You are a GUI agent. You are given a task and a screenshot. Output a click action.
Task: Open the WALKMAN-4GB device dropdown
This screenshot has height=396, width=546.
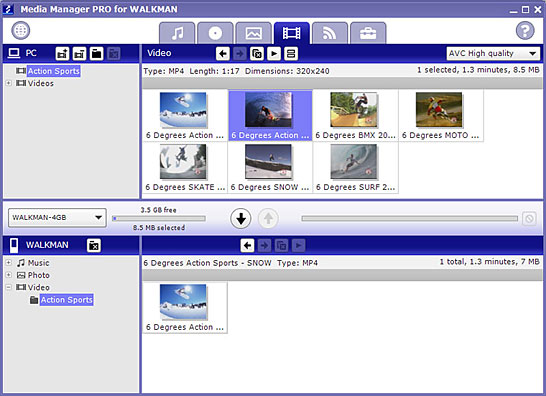point(57,218)
